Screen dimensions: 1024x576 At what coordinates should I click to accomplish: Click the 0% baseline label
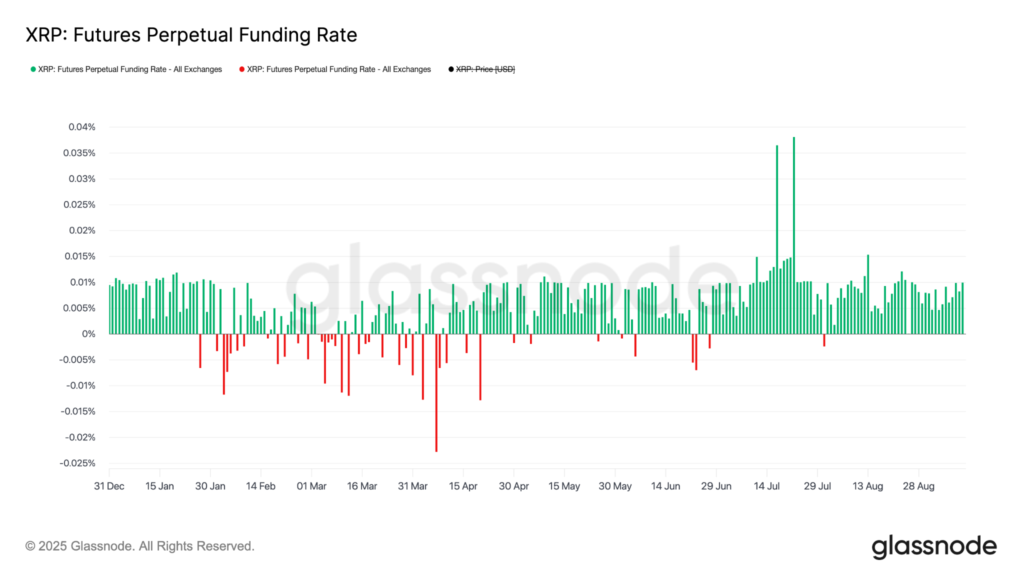pyautogui.click(x=89, y=332)
